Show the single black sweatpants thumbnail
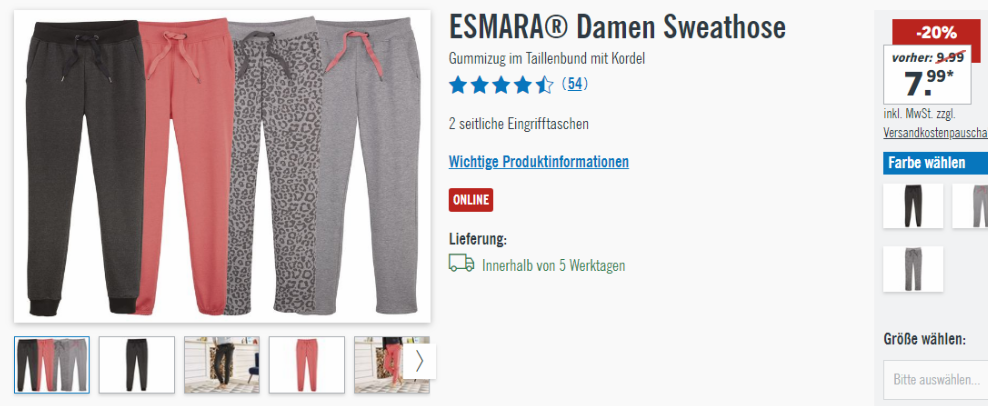This screenshot has width=988, height=406. (x=137, y=365)
